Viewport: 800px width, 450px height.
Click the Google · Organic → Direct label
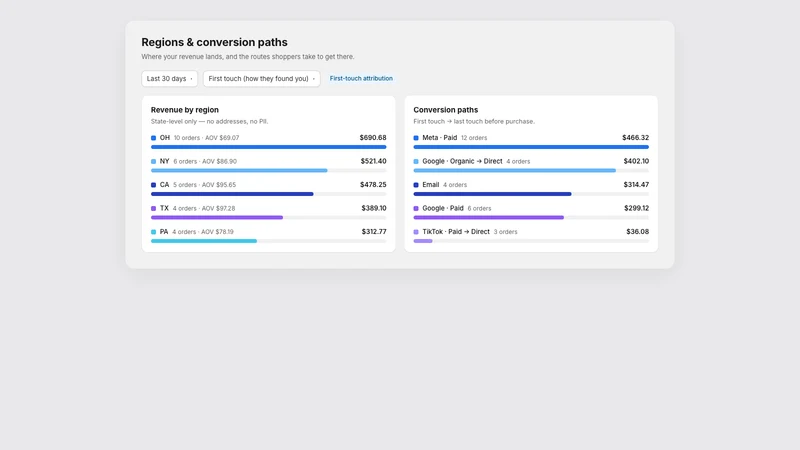click(x=462, y=161)
